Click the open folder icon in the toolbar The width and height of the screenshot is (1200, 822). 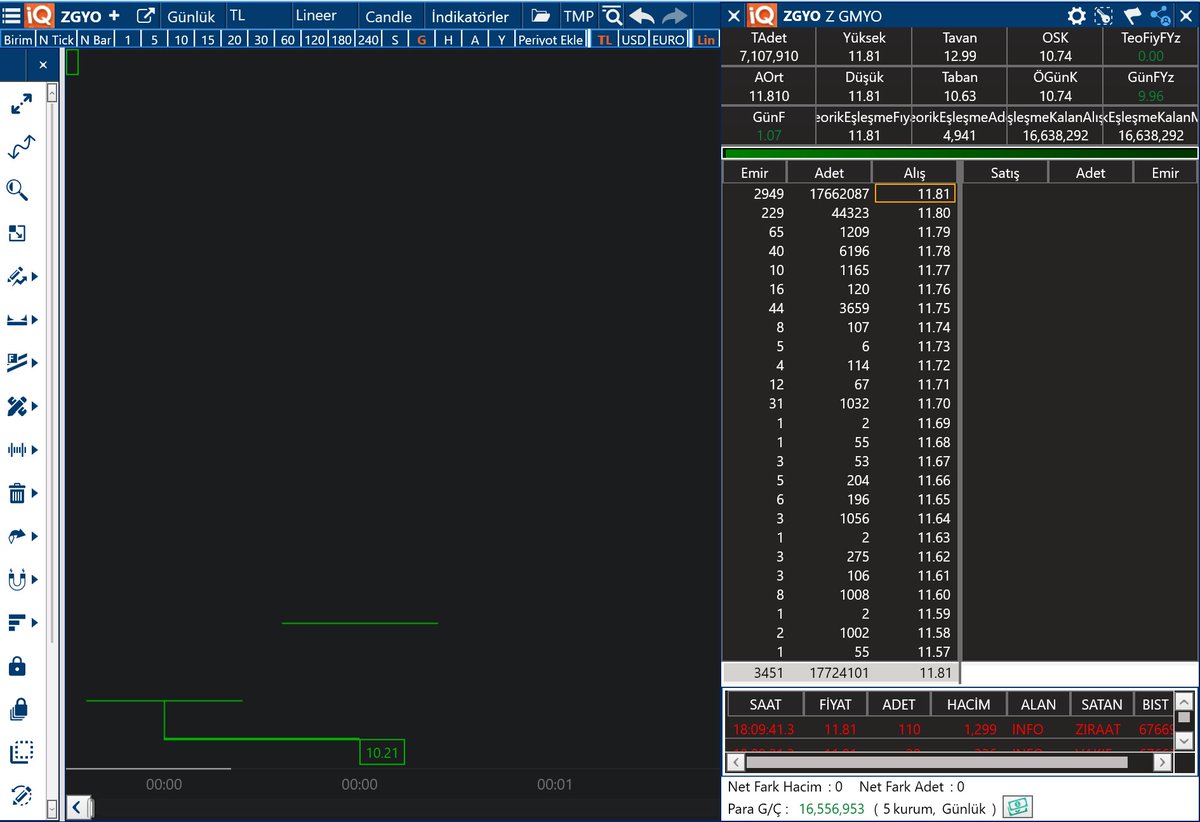coord(539,16)
